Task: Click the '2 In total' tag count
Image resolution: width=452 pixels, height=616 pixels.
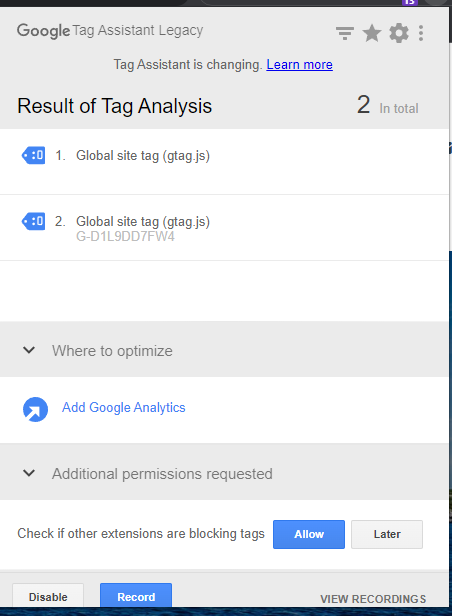Action: [x=388, y=105]
